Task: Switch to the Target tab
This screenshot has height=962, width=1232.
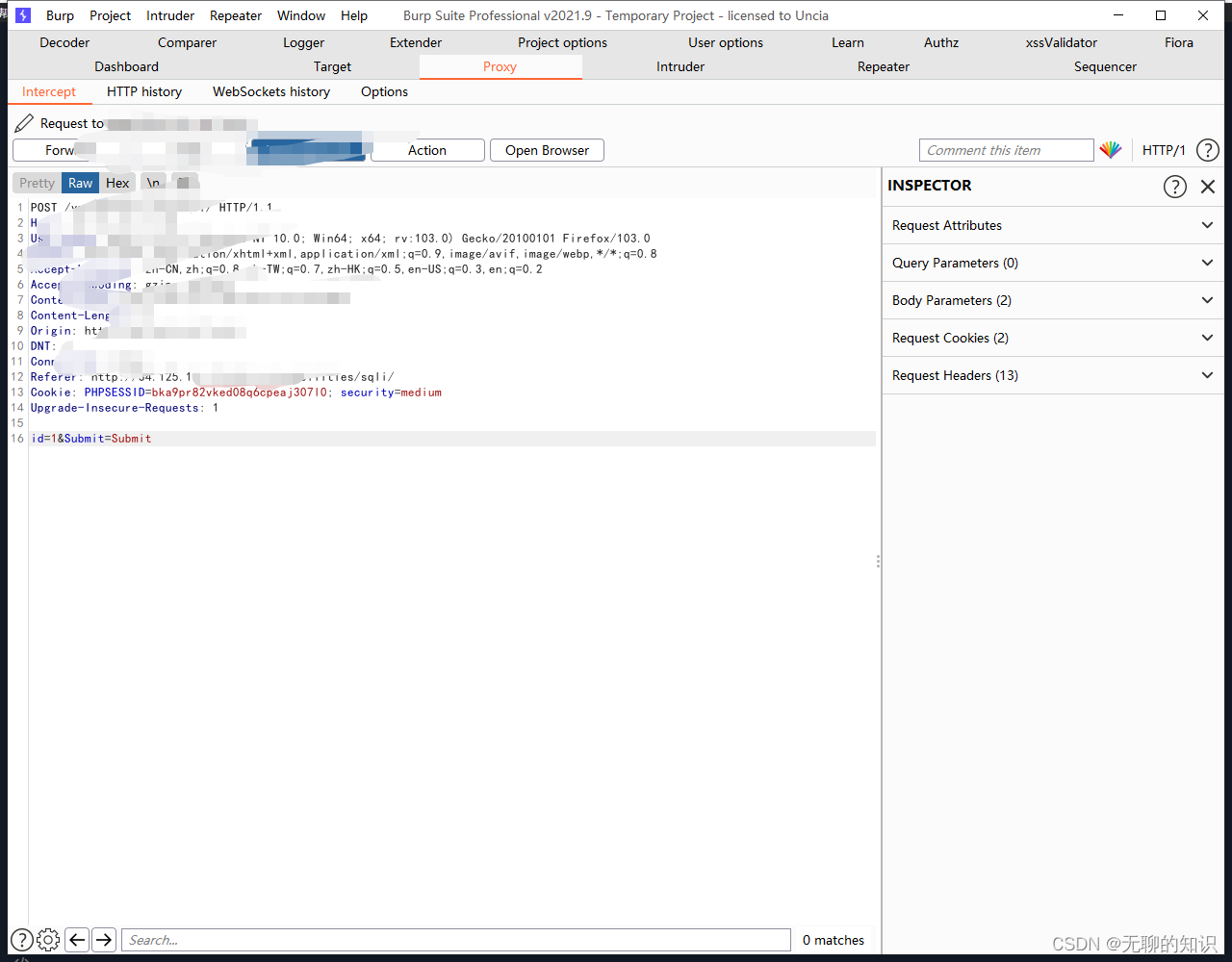Action: (333, 66)
